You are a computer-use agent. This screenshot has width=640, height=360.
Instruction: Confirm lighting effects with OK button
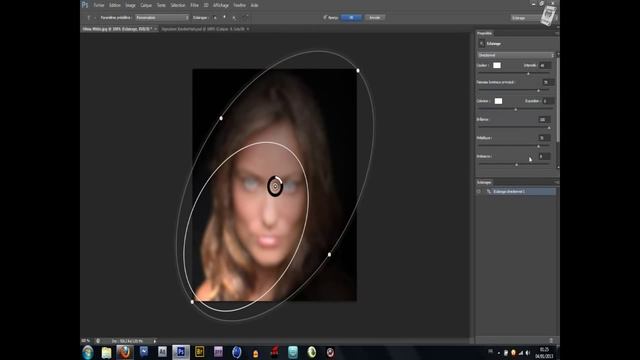click(x=351, y=18)
